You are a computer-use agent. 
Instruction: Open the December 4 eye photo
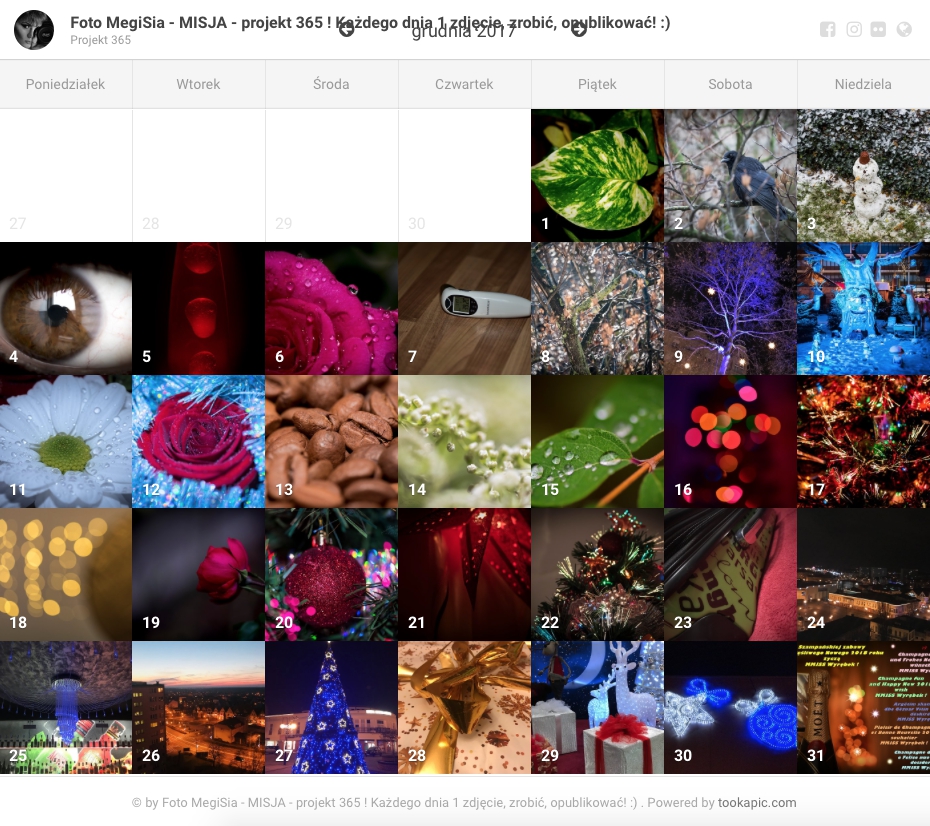[66, 308]
